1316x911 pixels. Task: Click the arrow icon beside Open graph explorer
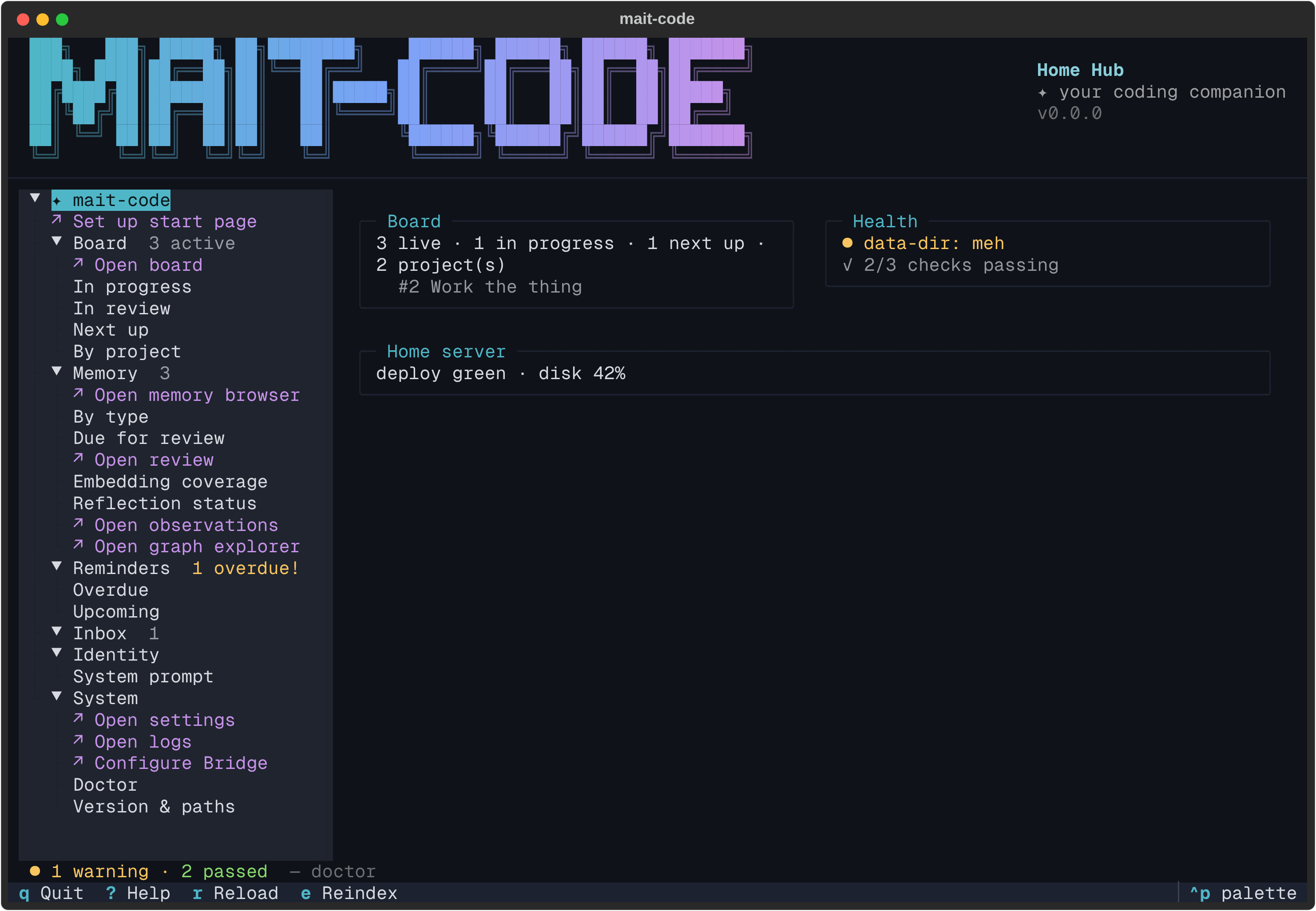click(x=78, y=546)
